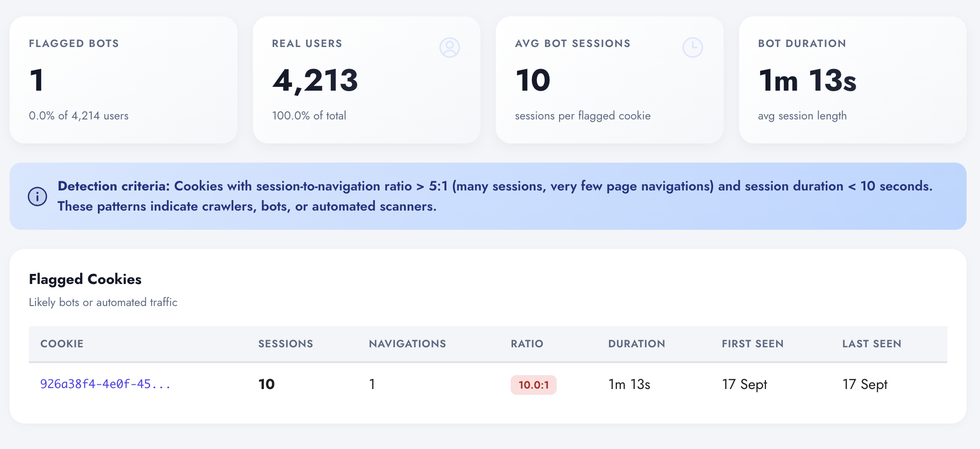Click the Last Seen column header

pyautogui.click(x=872, y=344)
